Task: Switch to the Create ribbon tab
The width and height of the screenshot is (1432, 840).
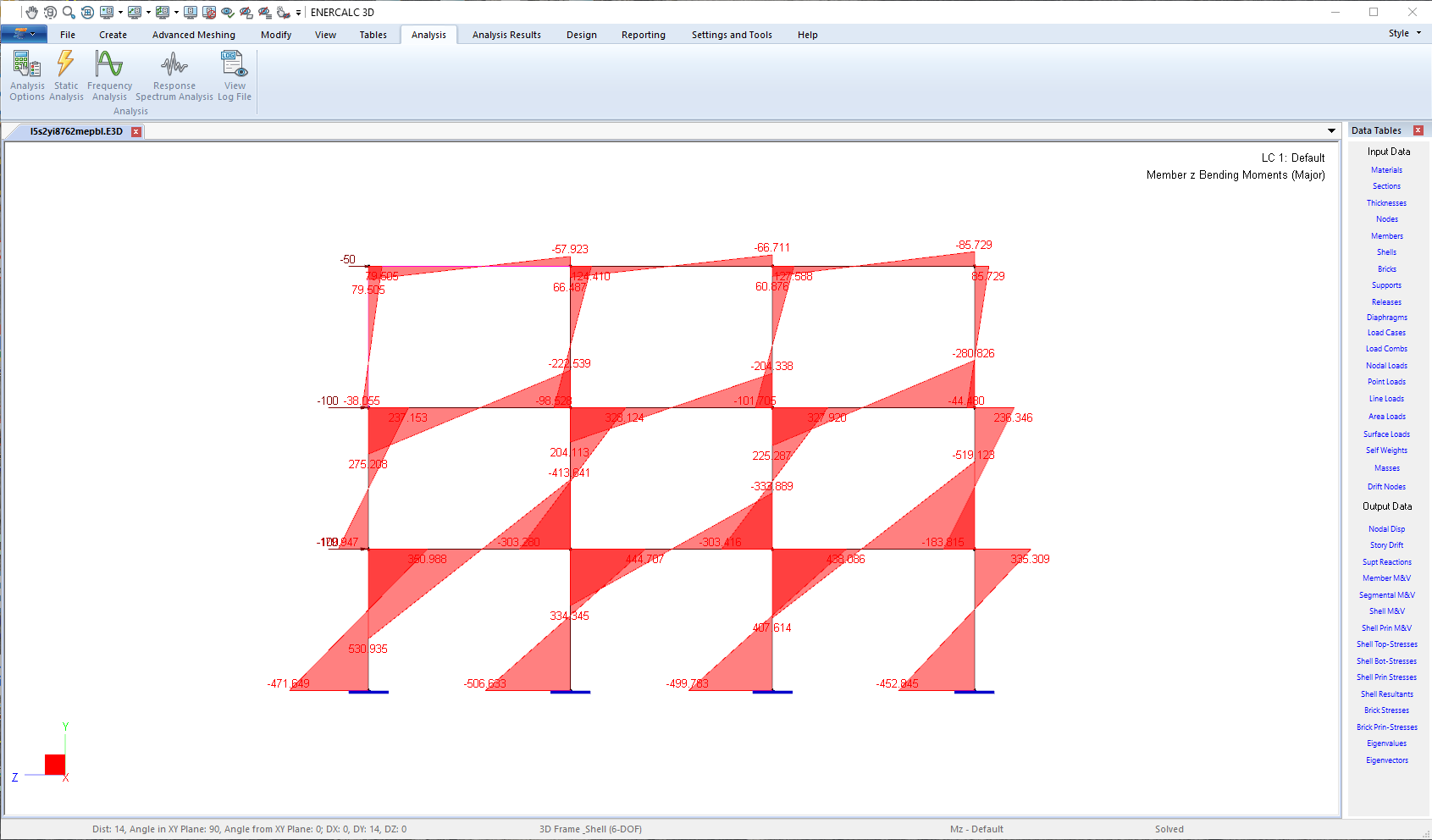Action: [x=113, y=35]
